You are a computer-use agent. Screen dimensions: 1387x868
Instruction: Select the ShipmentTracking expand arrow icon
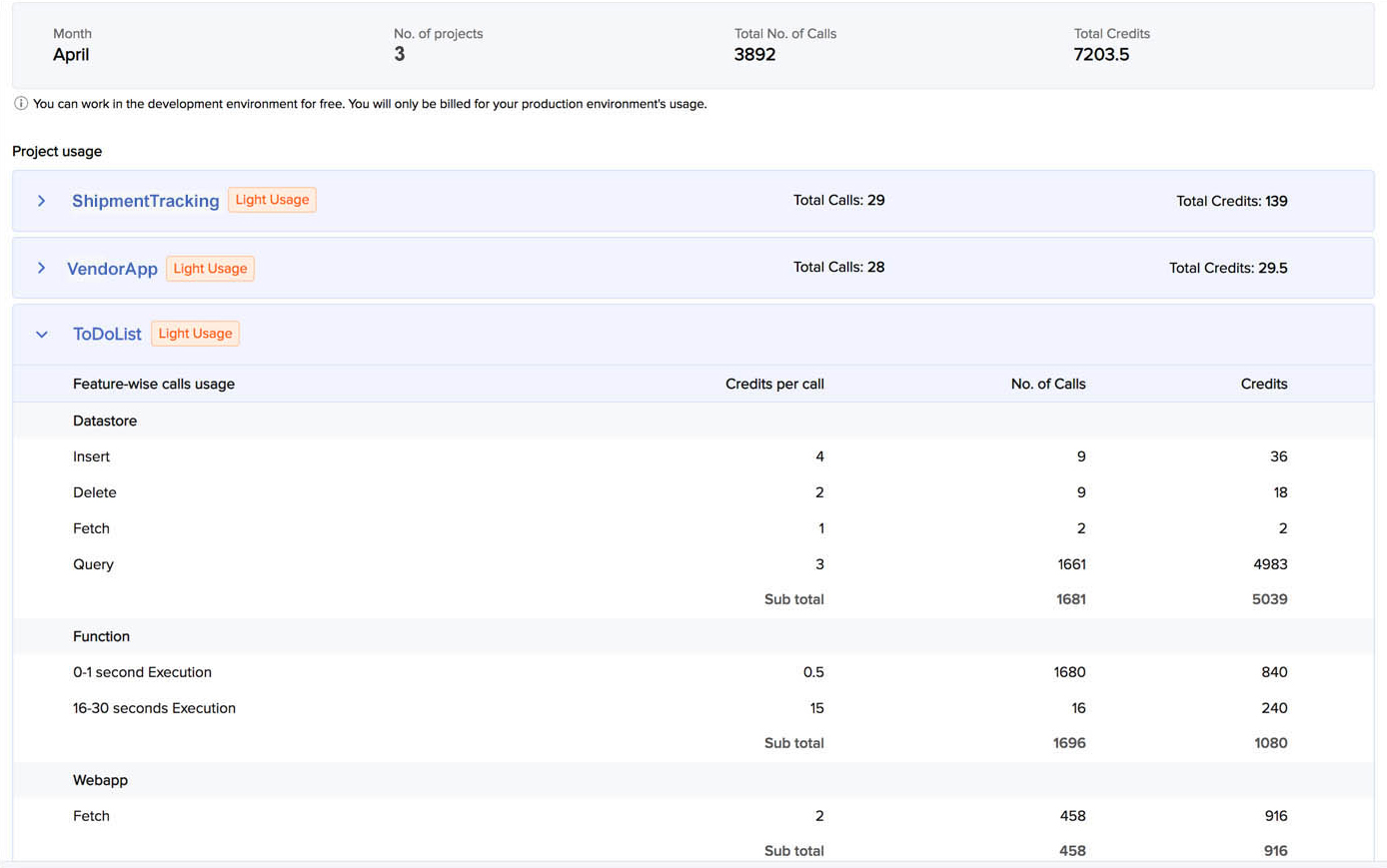tap(40, 200)
